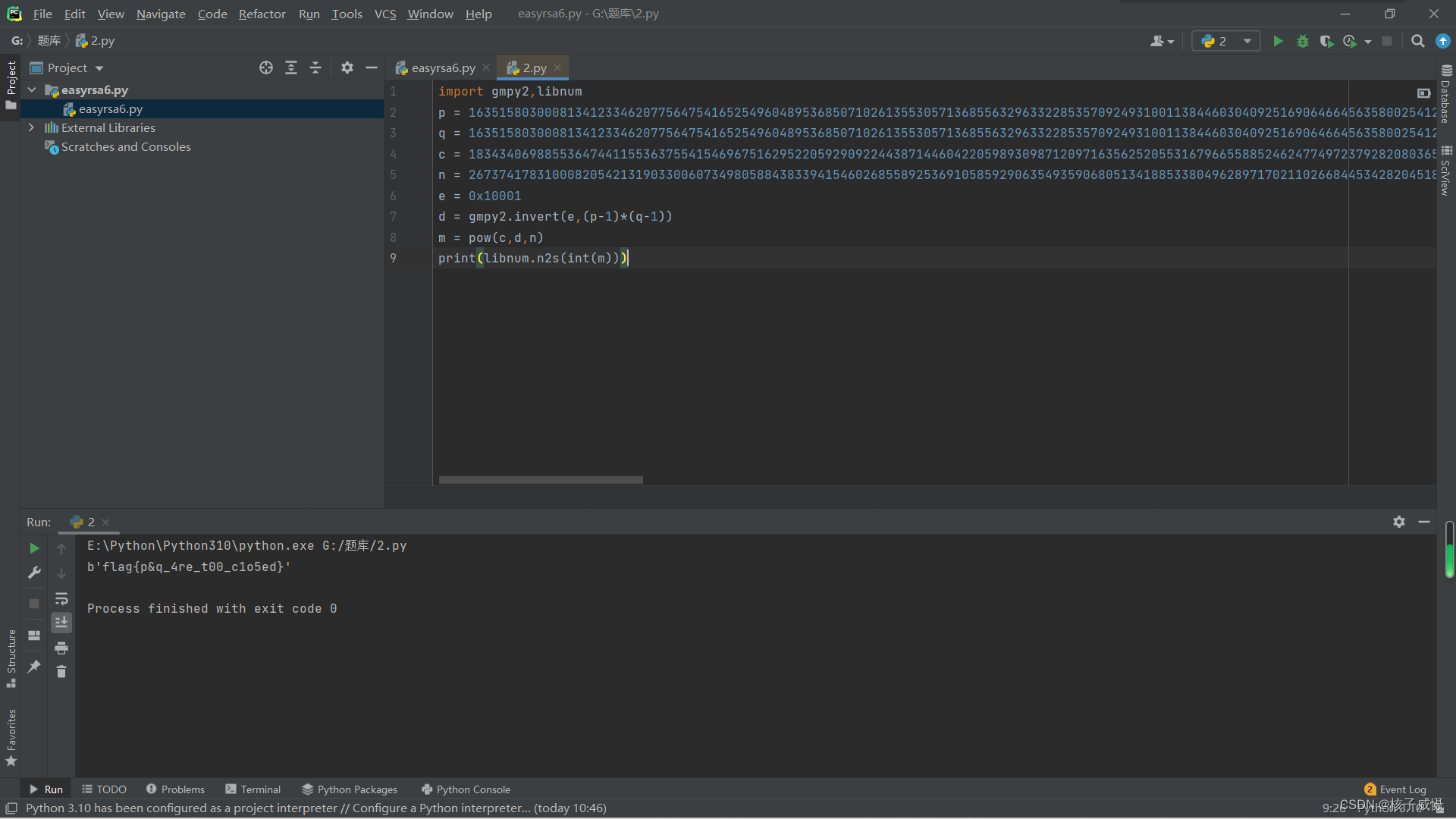Collapse all in Project panel
This screenshot has width=1456, height=819.
[315, 67]
